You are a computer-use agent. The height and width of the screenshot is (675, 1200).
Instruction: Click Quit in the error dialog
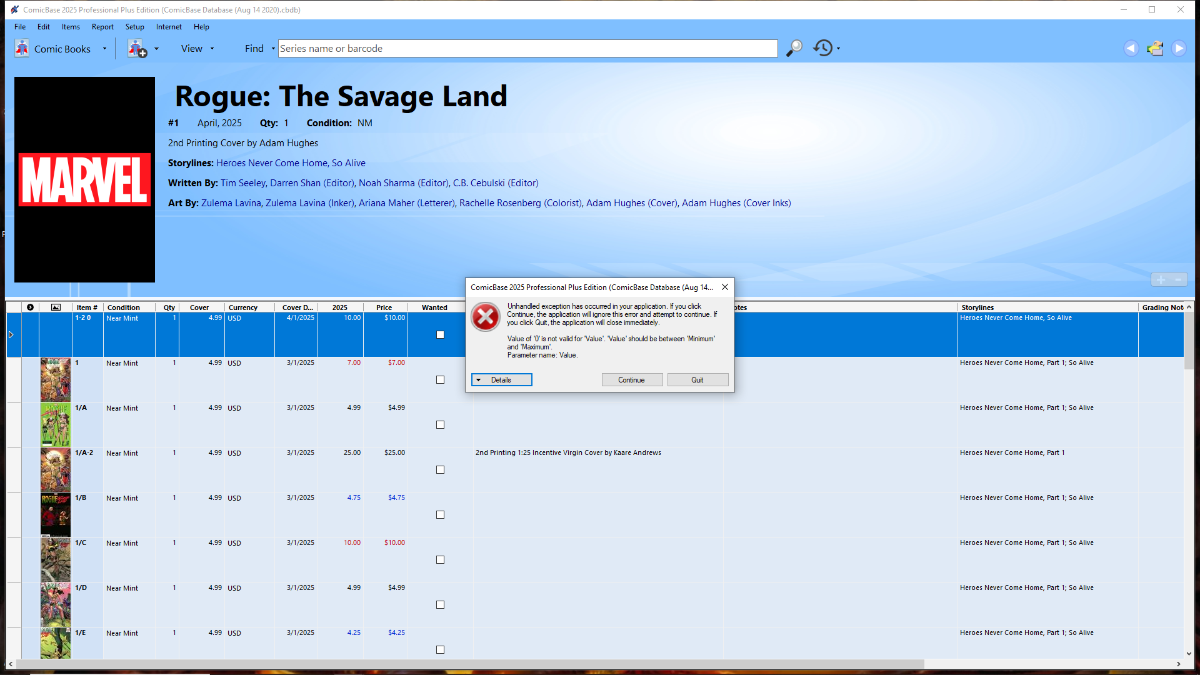(x=698, y=380)
